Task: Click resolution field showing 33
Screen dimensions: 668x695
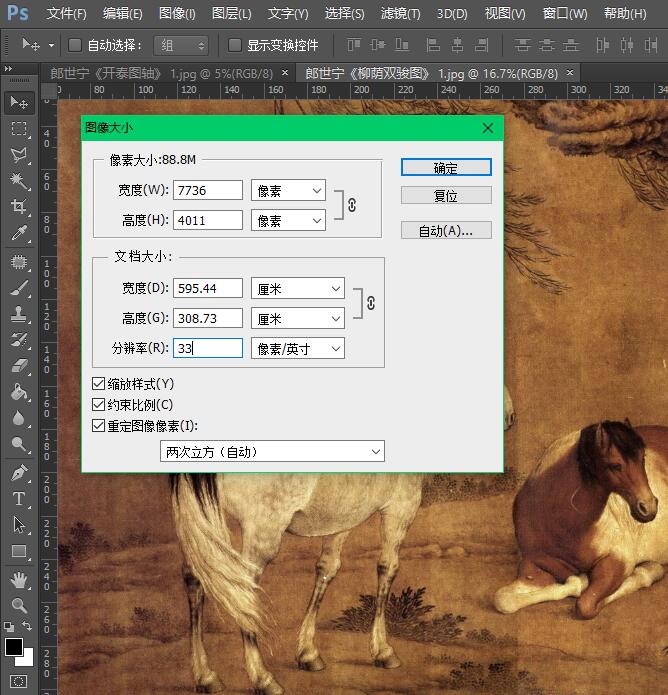Action: (x=208, y=348)
